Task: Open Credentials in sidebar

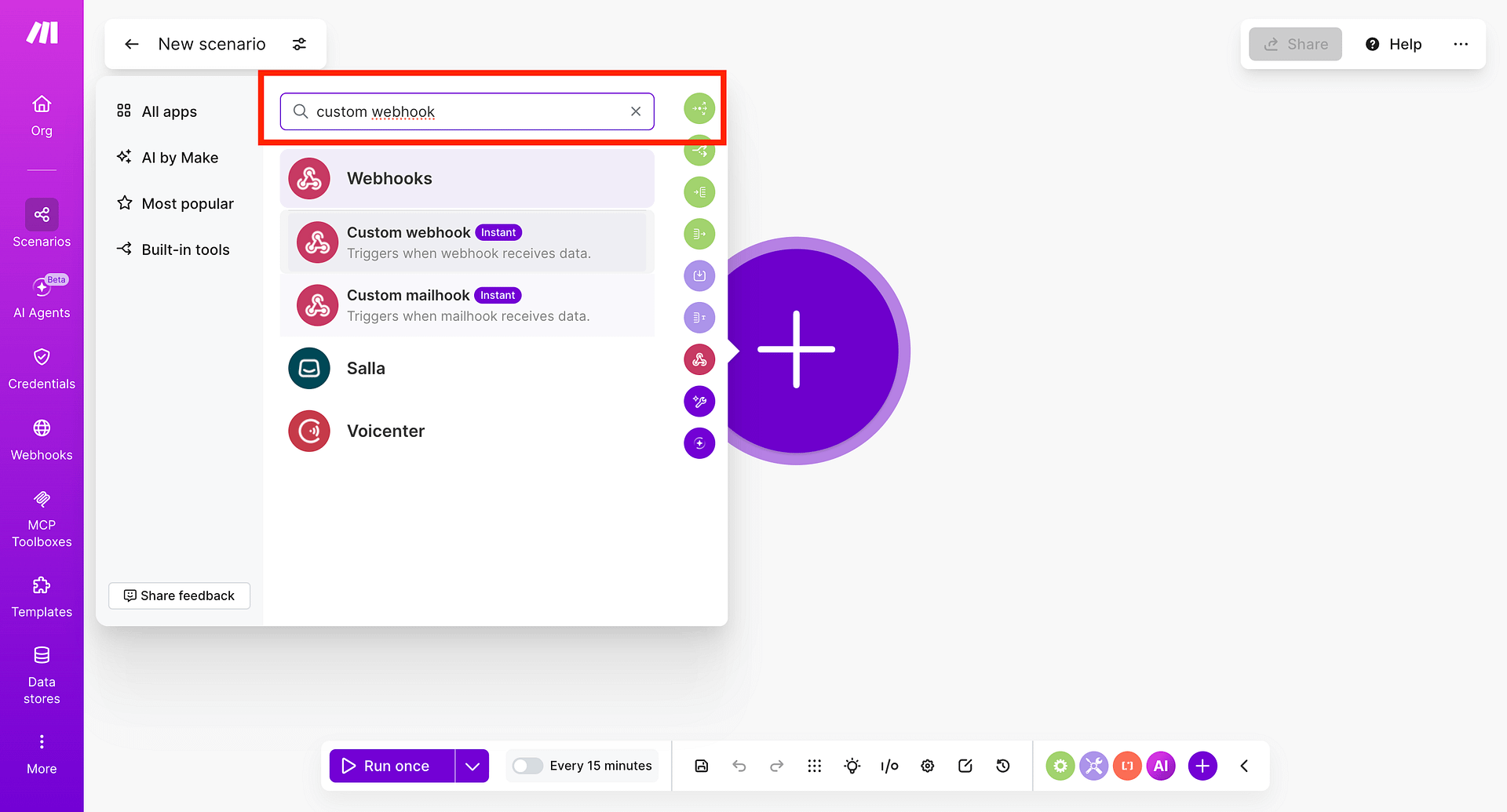Action: tap(42, 369)
